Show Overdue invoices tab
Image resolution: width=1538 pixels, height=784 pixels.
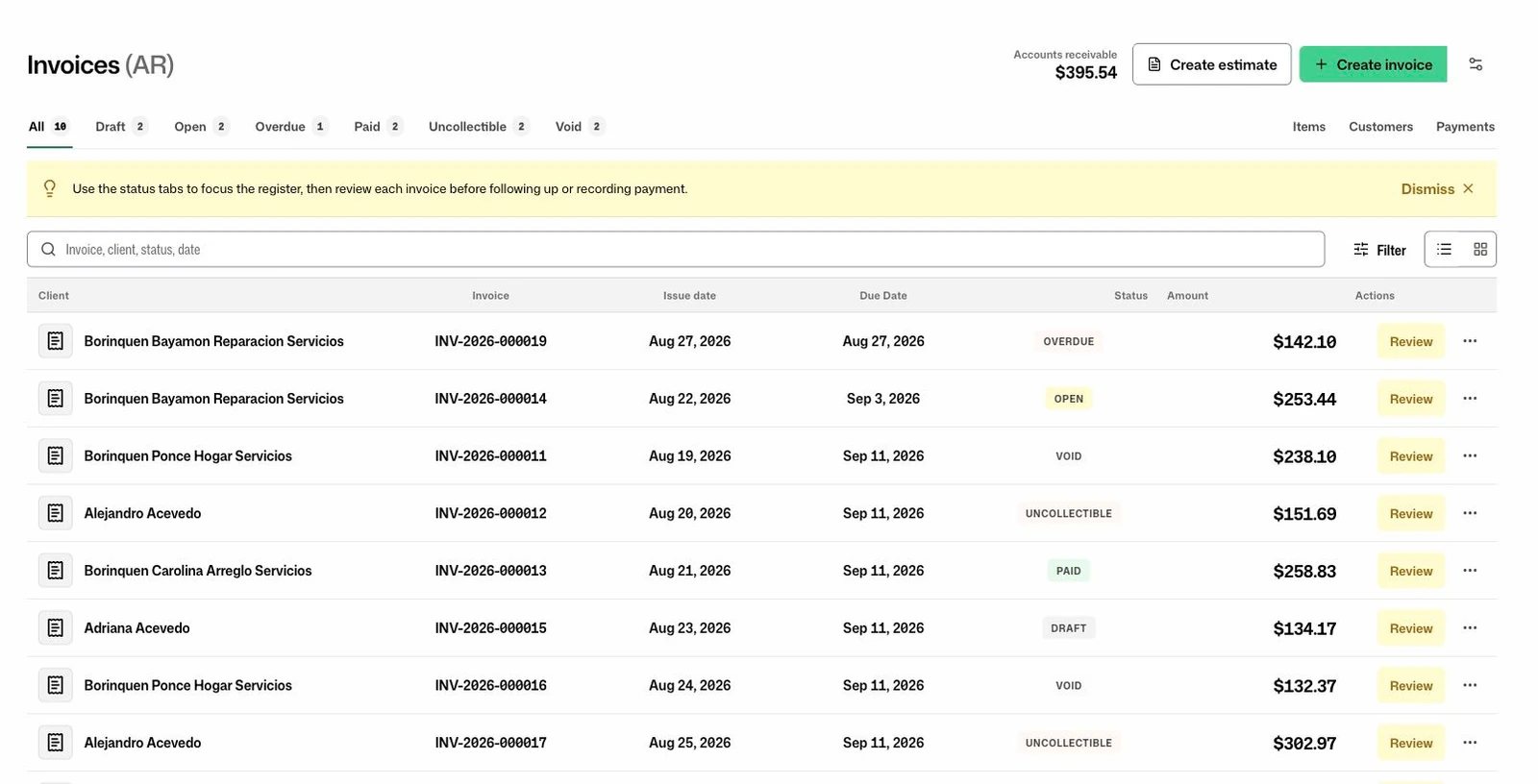291,127
